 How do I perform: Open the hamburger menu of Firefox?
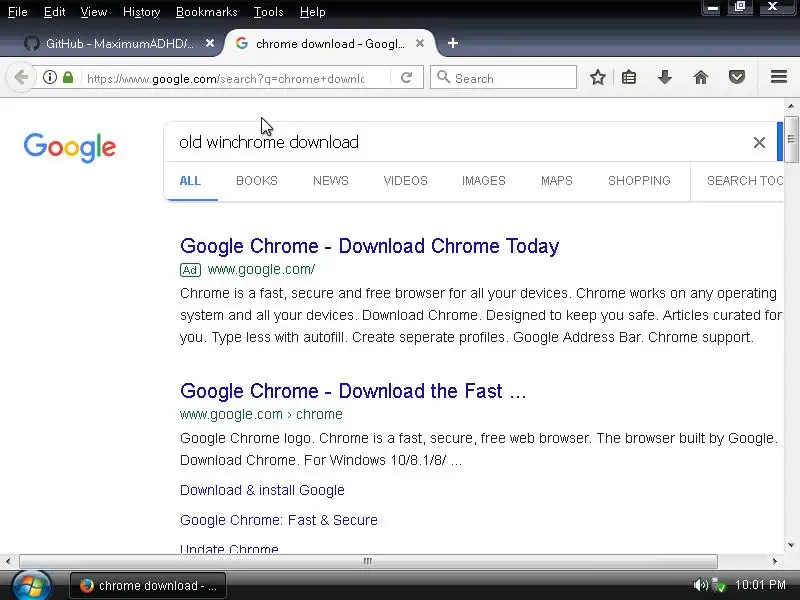[x=779, y=77]
